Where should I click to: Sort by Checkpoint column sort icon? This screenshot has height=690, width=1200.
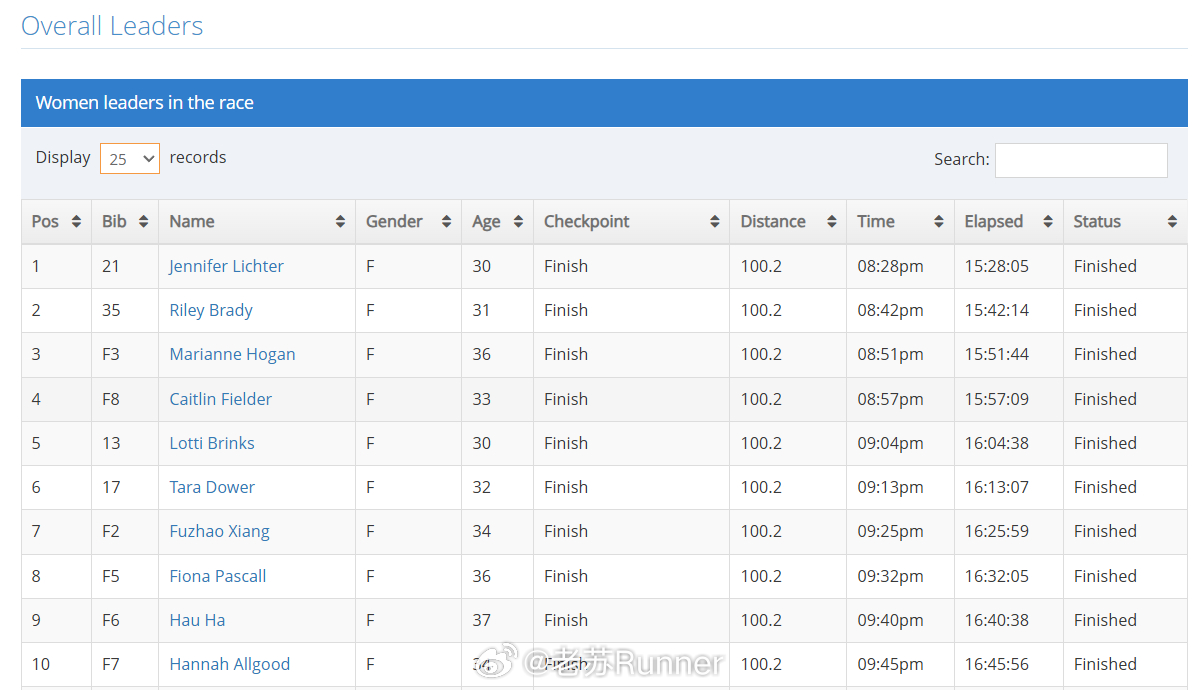714,222
